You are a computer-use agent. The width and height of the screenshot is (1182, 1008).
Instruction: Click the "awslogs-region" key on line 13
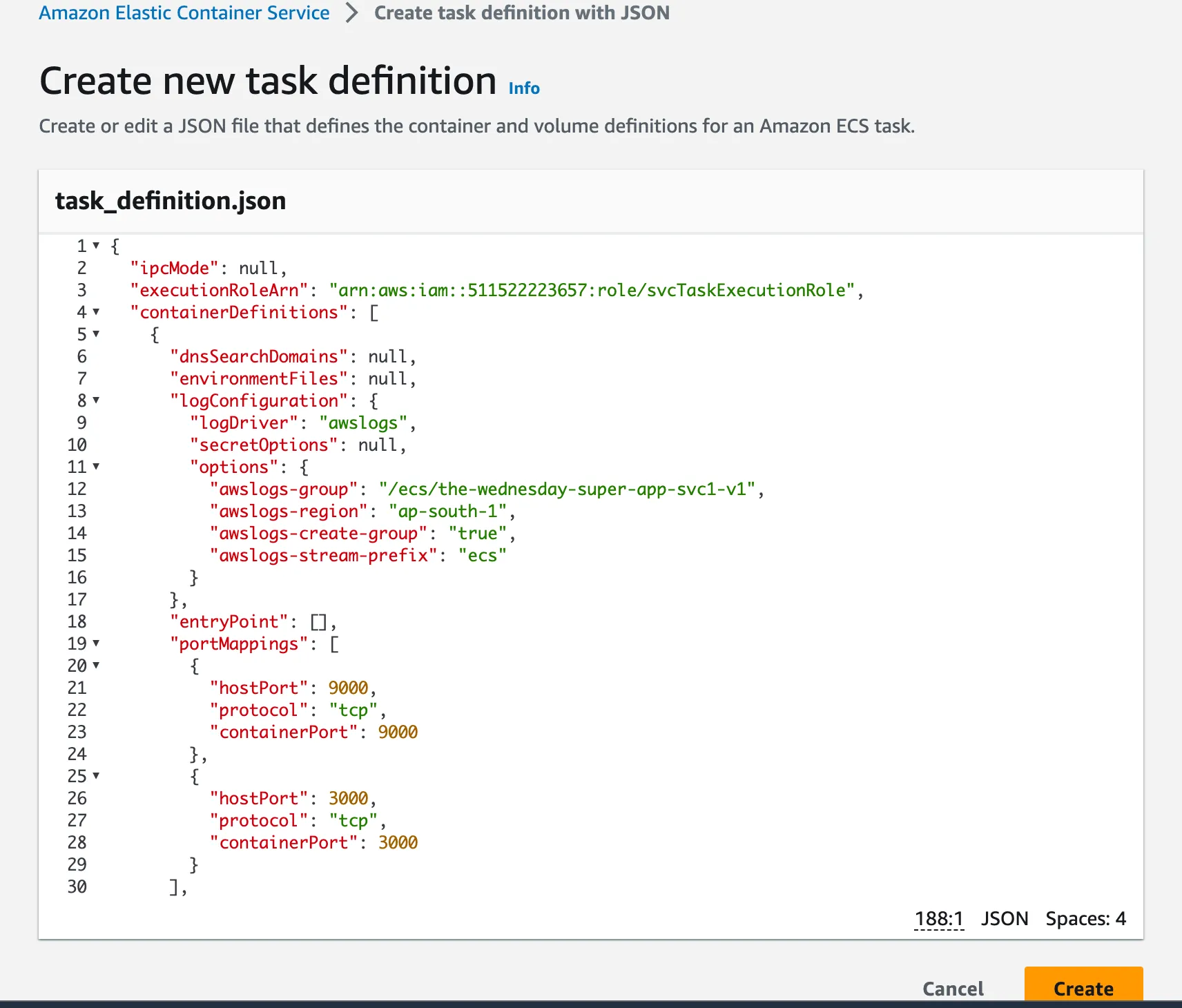289,511
